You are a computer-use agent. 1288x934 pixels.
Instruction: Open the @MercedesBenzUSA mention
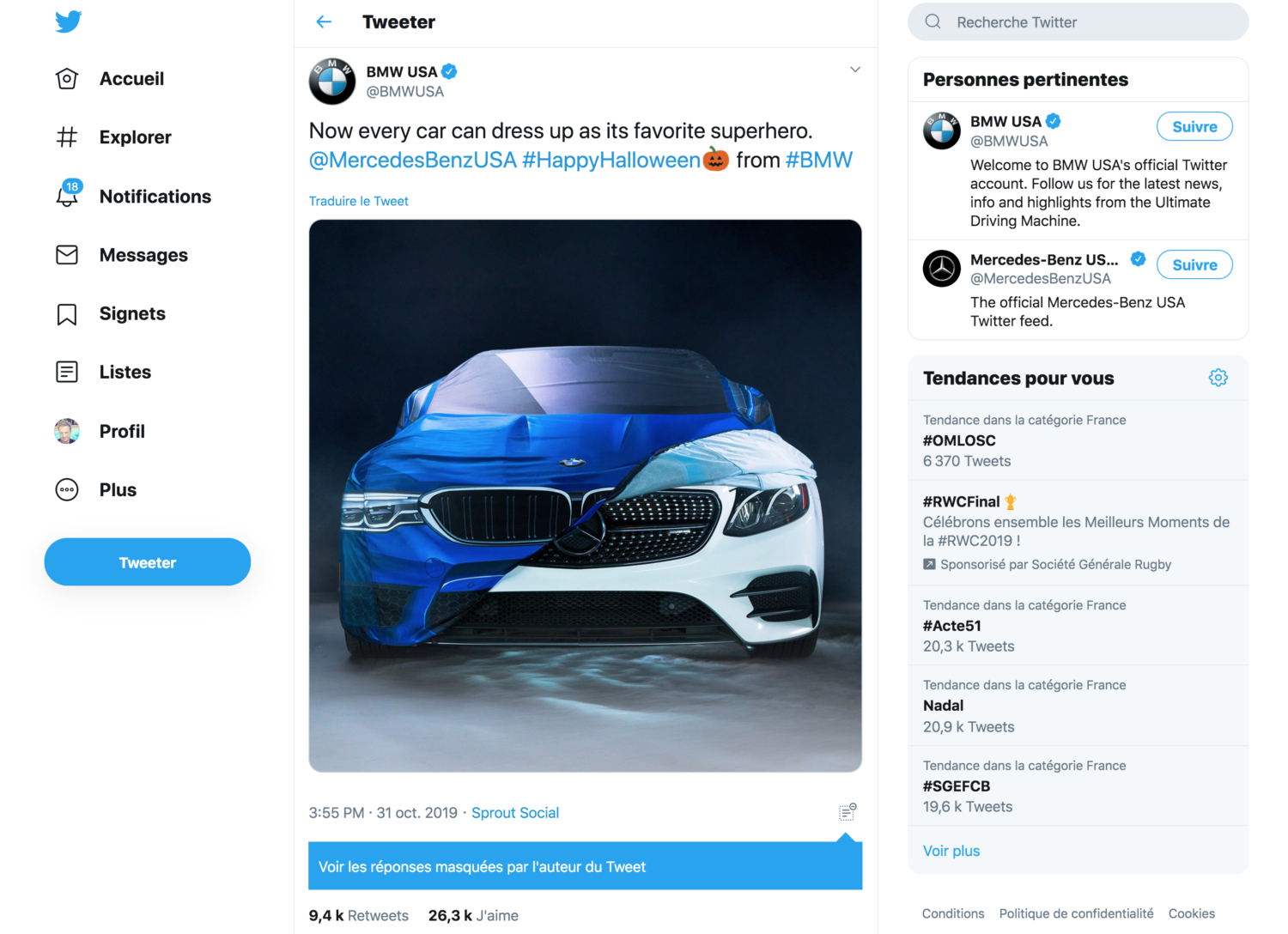click(x=411, y=160)
